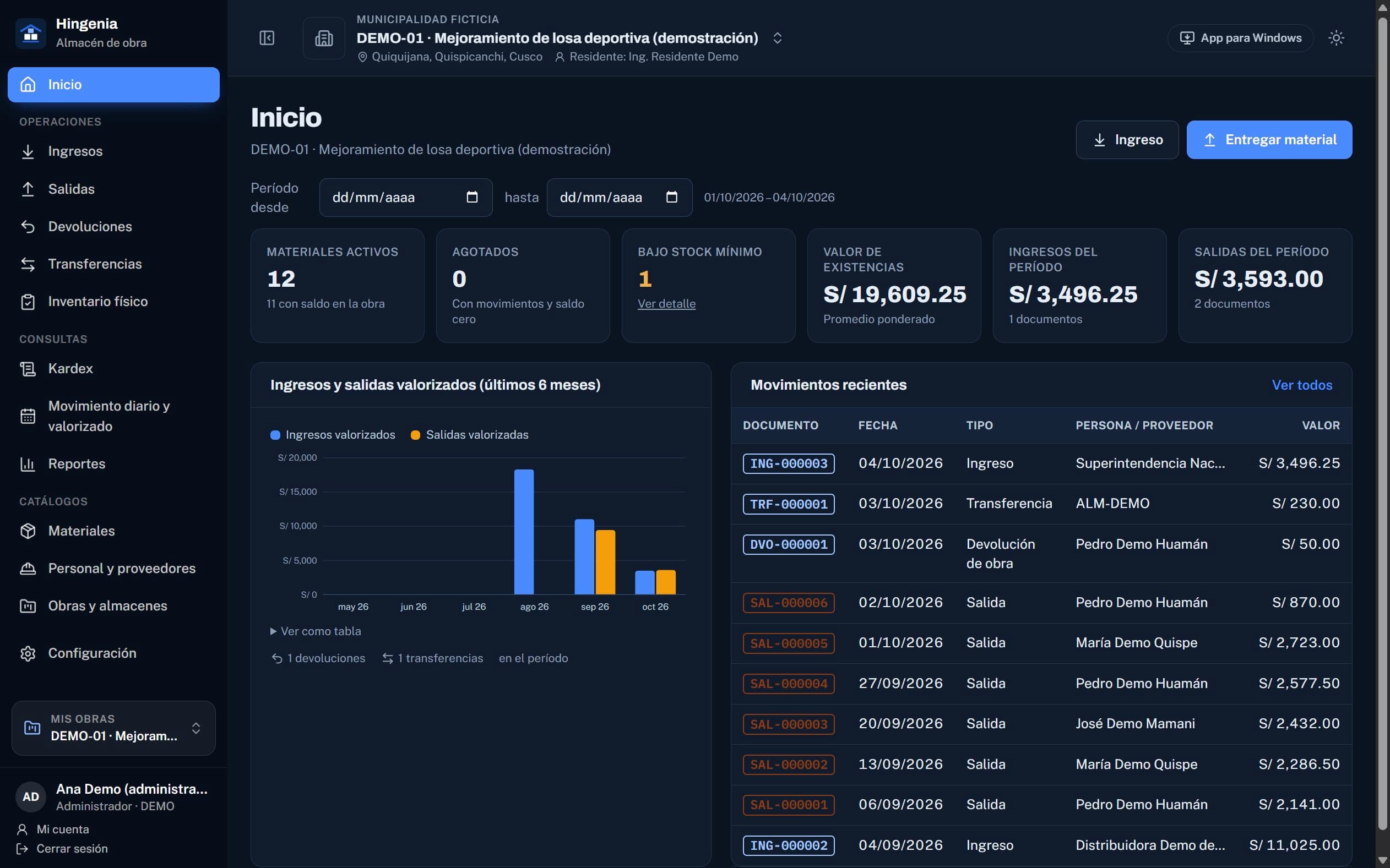Collapse the sidebar with the panel icon
Image resolution: width=1390 pixels, height=868 pixels.
click(x=267, y=38)
